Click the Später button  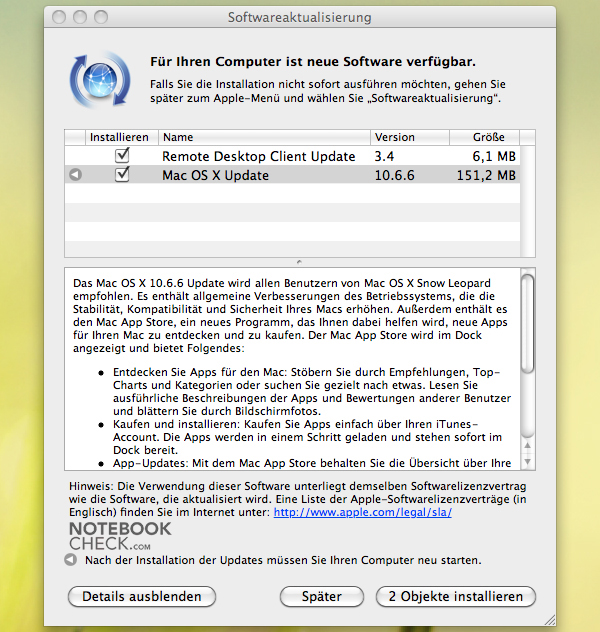tap(322, 597)
